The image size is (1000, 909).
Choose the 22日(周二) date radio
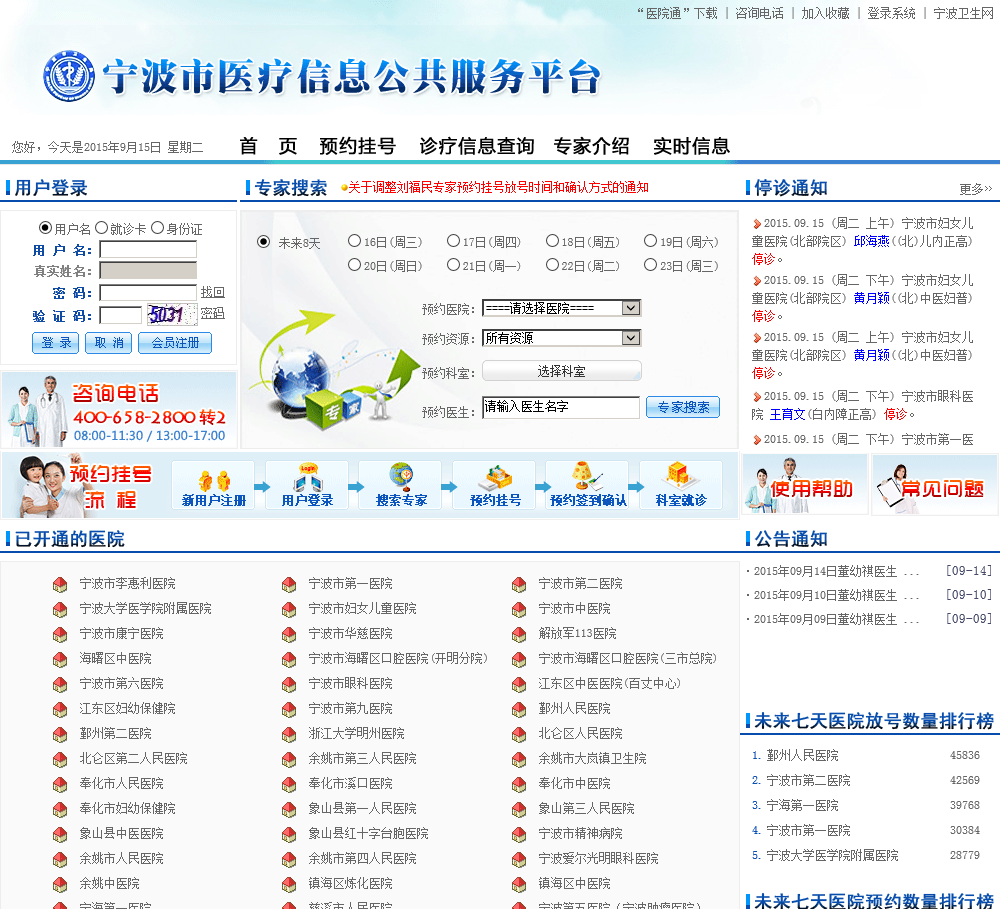(x=552, y=264)
